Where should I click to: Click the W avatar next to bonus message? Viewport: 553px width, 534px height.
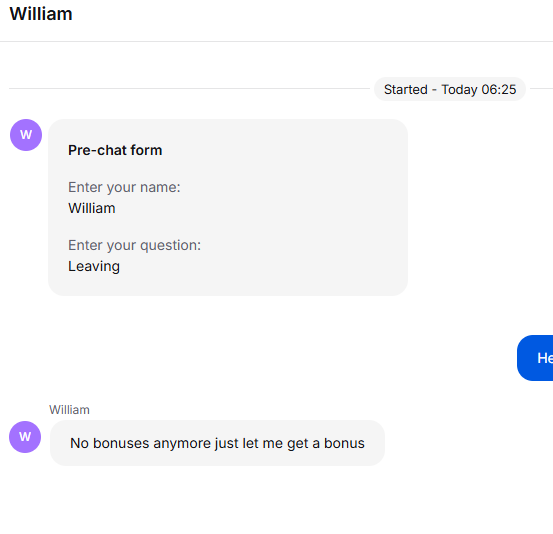(x=25, y=437)
